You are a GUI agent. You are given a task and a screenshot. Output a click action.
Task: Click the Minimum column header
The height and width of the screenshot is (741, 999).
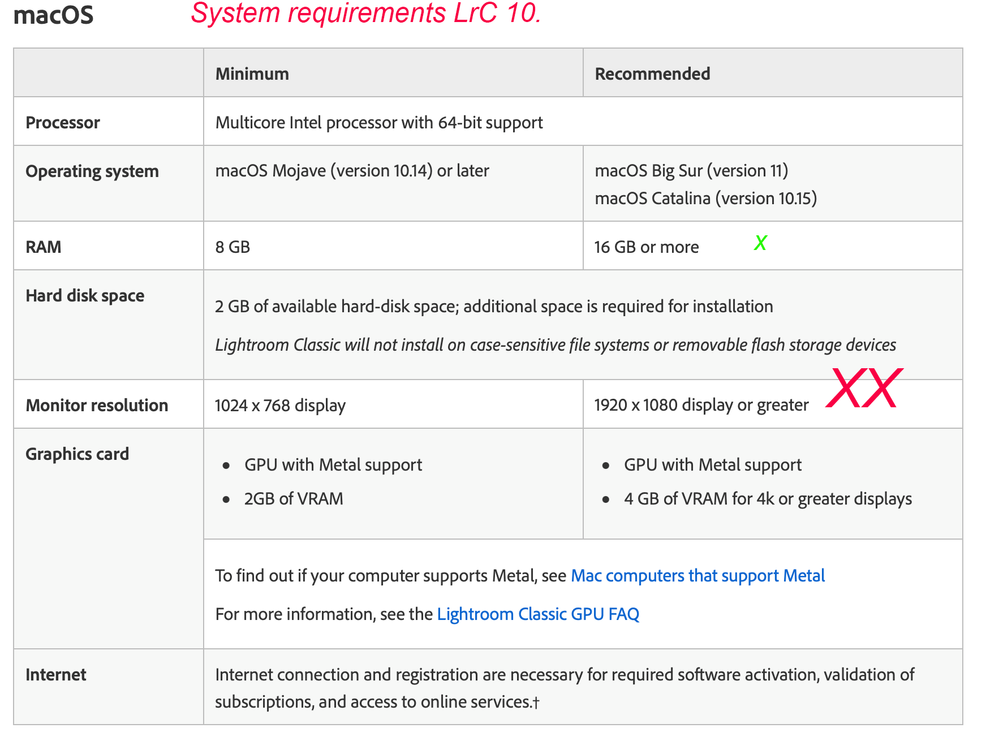click(252, 74)
